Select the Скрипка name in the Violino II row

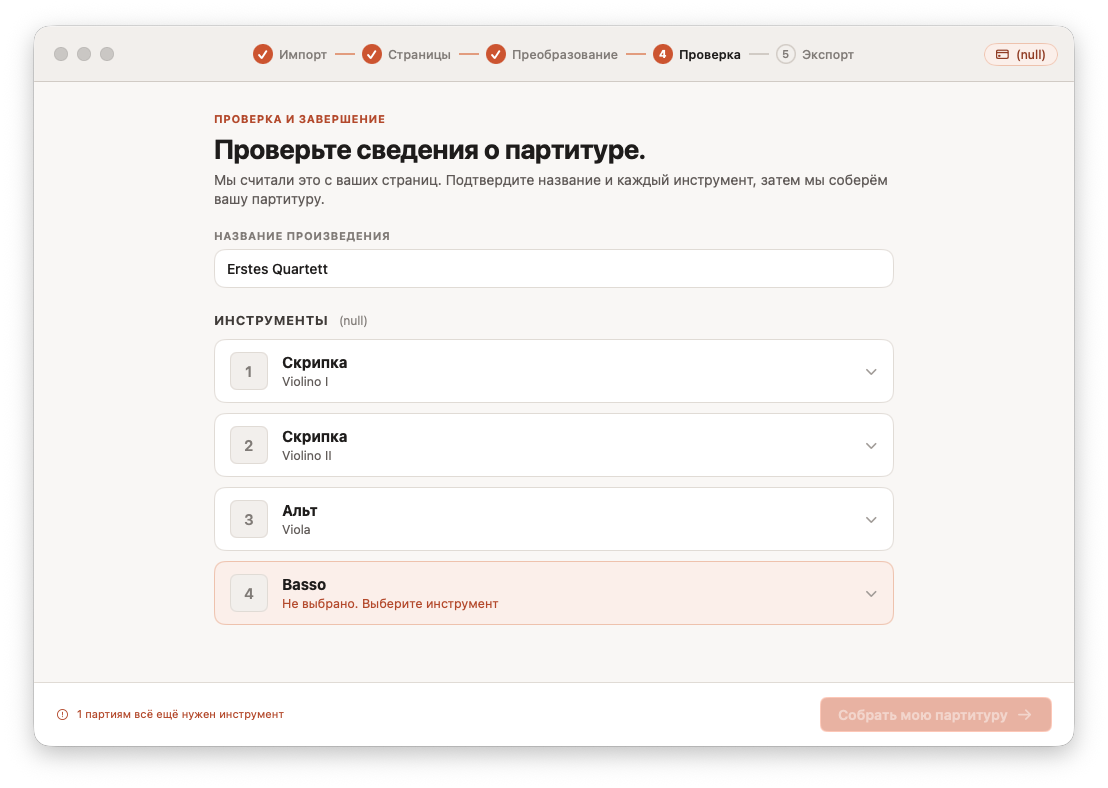[314, 437]
